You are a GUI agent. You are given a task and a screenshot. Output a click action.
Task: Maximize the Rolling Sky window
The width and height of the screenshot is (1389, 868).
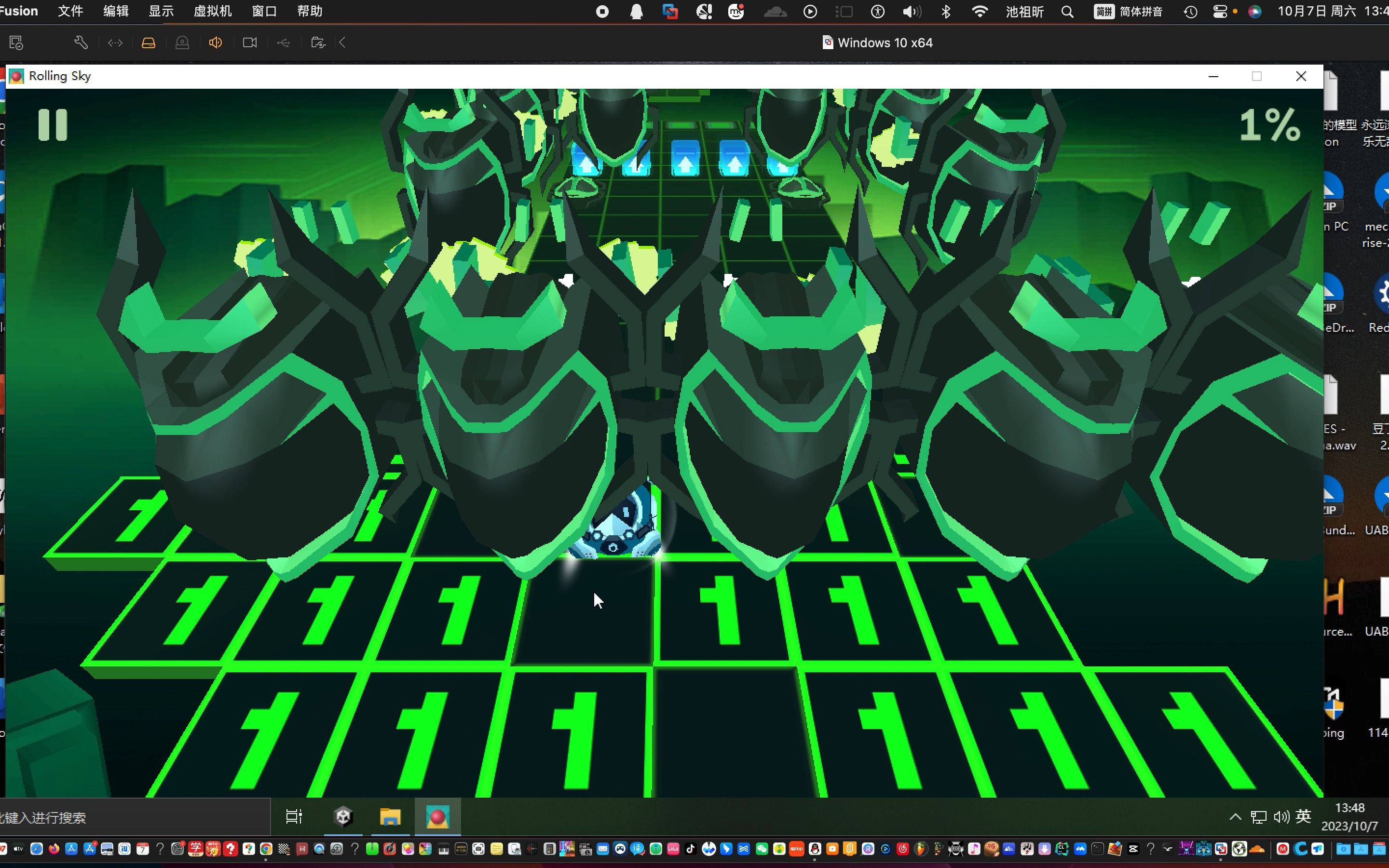click(1256, 76)
